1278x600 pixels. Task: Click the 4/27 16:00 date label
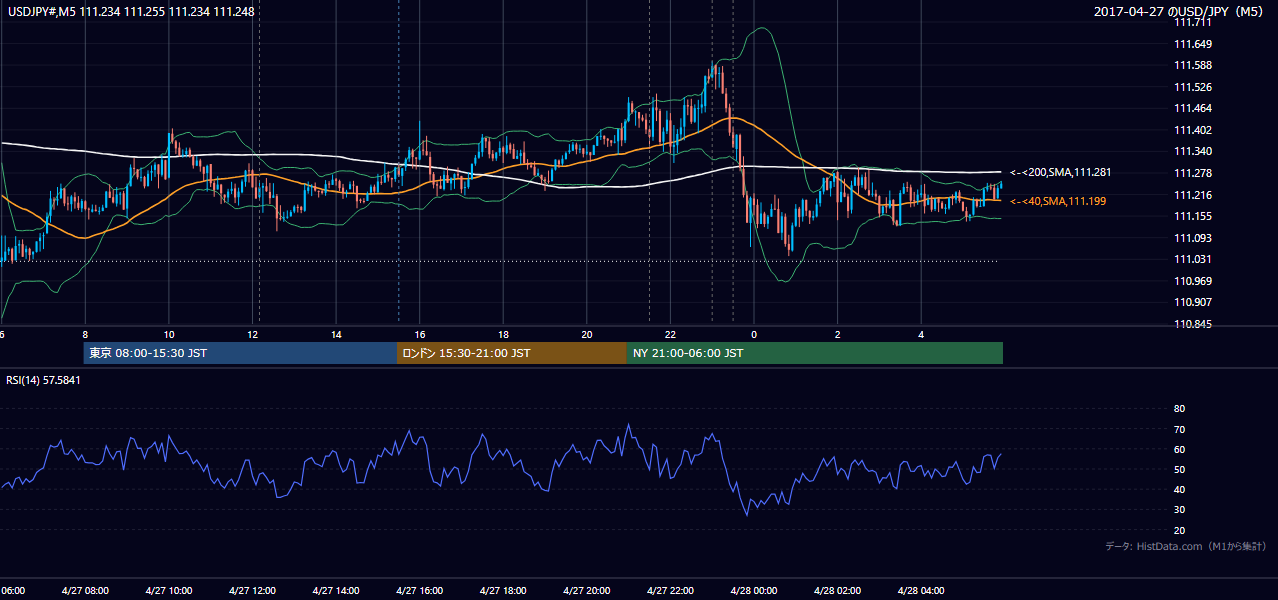(420, 590)
